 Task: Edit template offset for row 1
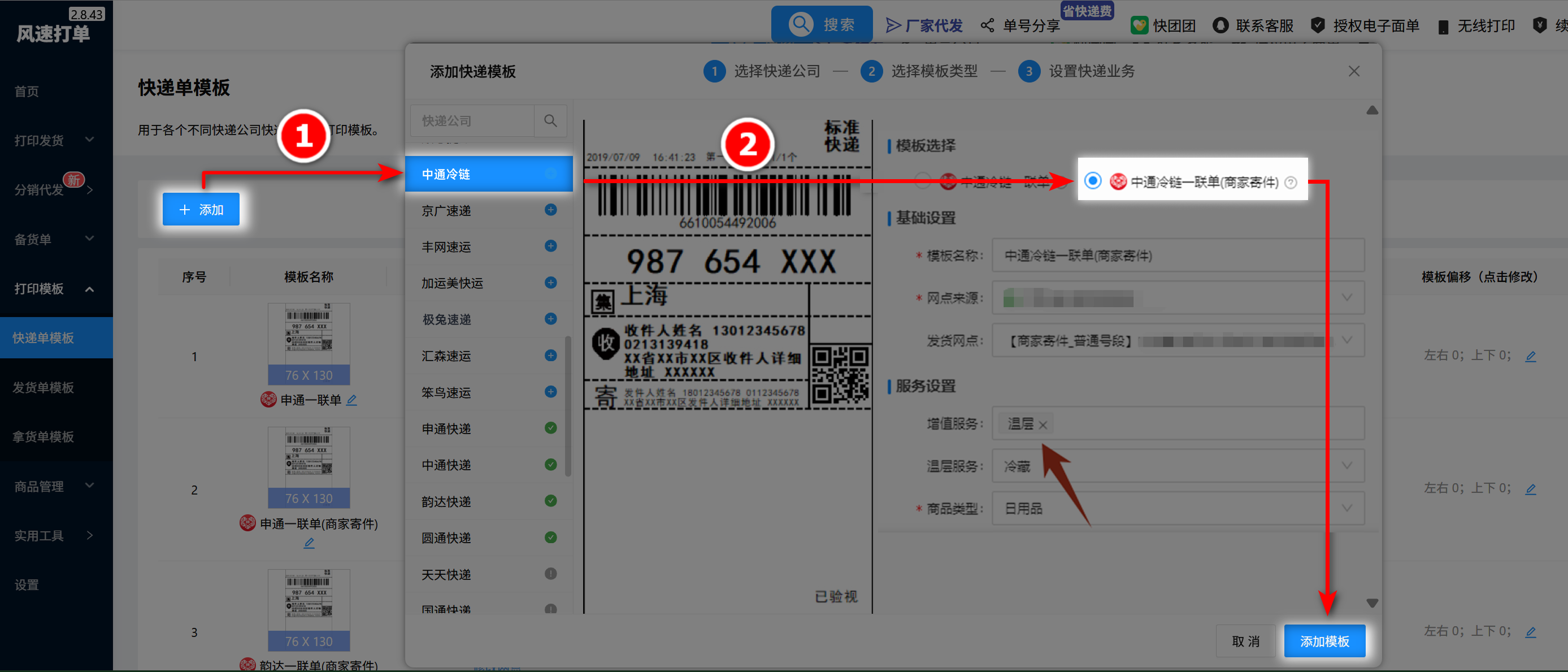[x=1531, y=356]
